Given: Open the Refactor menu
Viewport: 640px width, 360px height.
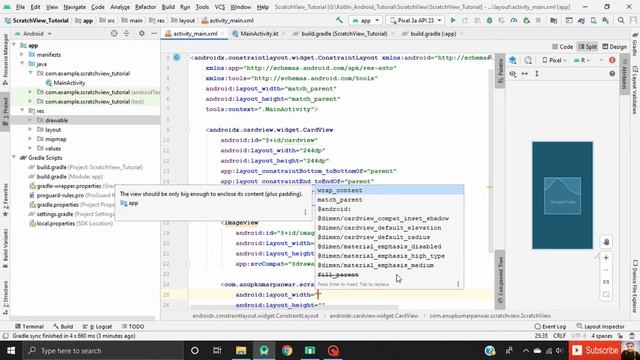Looking at the screenshot, I should pos(145,7).
